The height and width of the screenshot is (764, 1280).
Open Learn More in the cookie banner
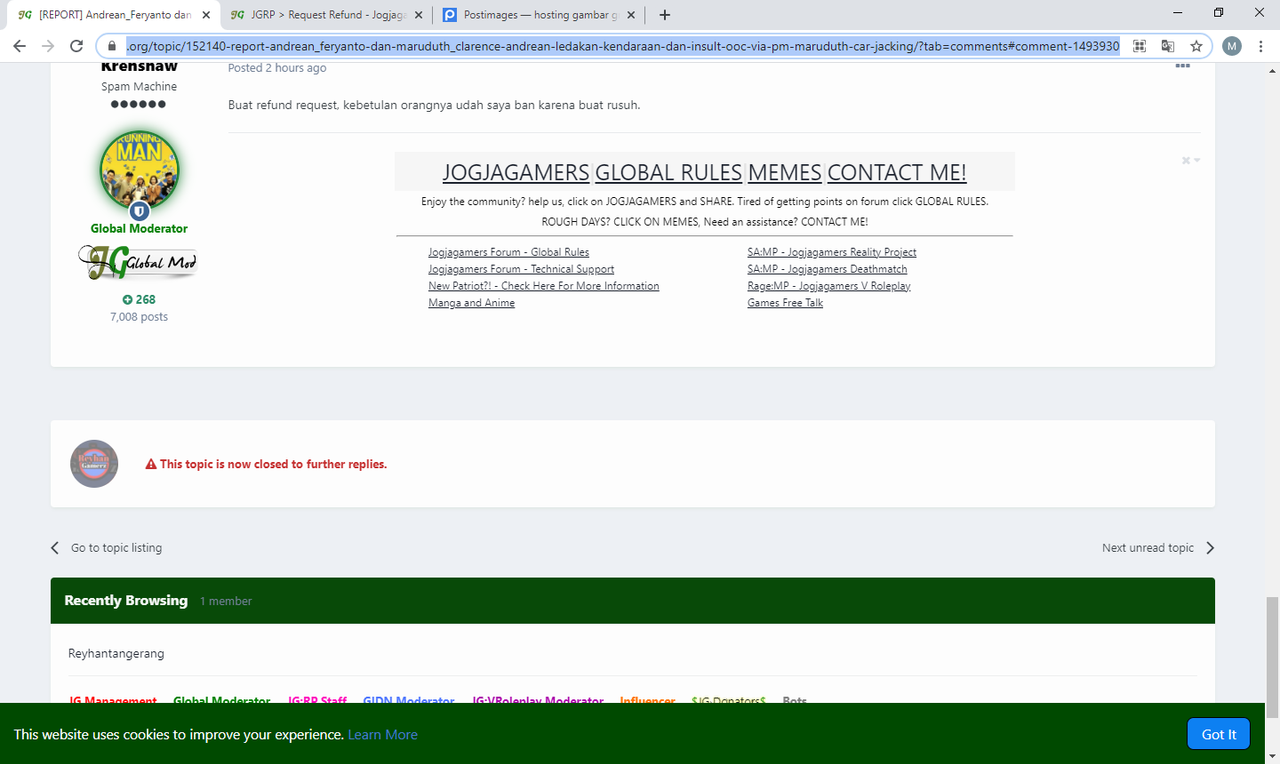(383, 734)
